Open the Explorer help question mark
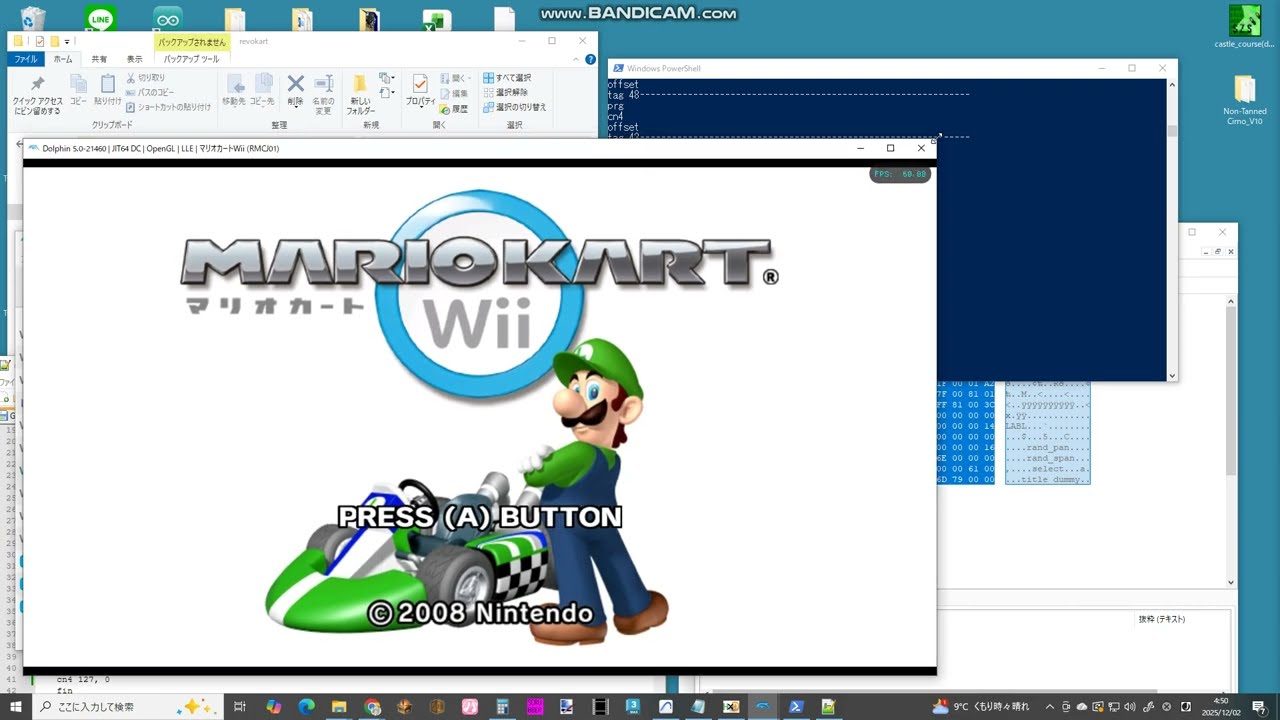Viewport: 1280px width, 720px height. coord(592,59)
